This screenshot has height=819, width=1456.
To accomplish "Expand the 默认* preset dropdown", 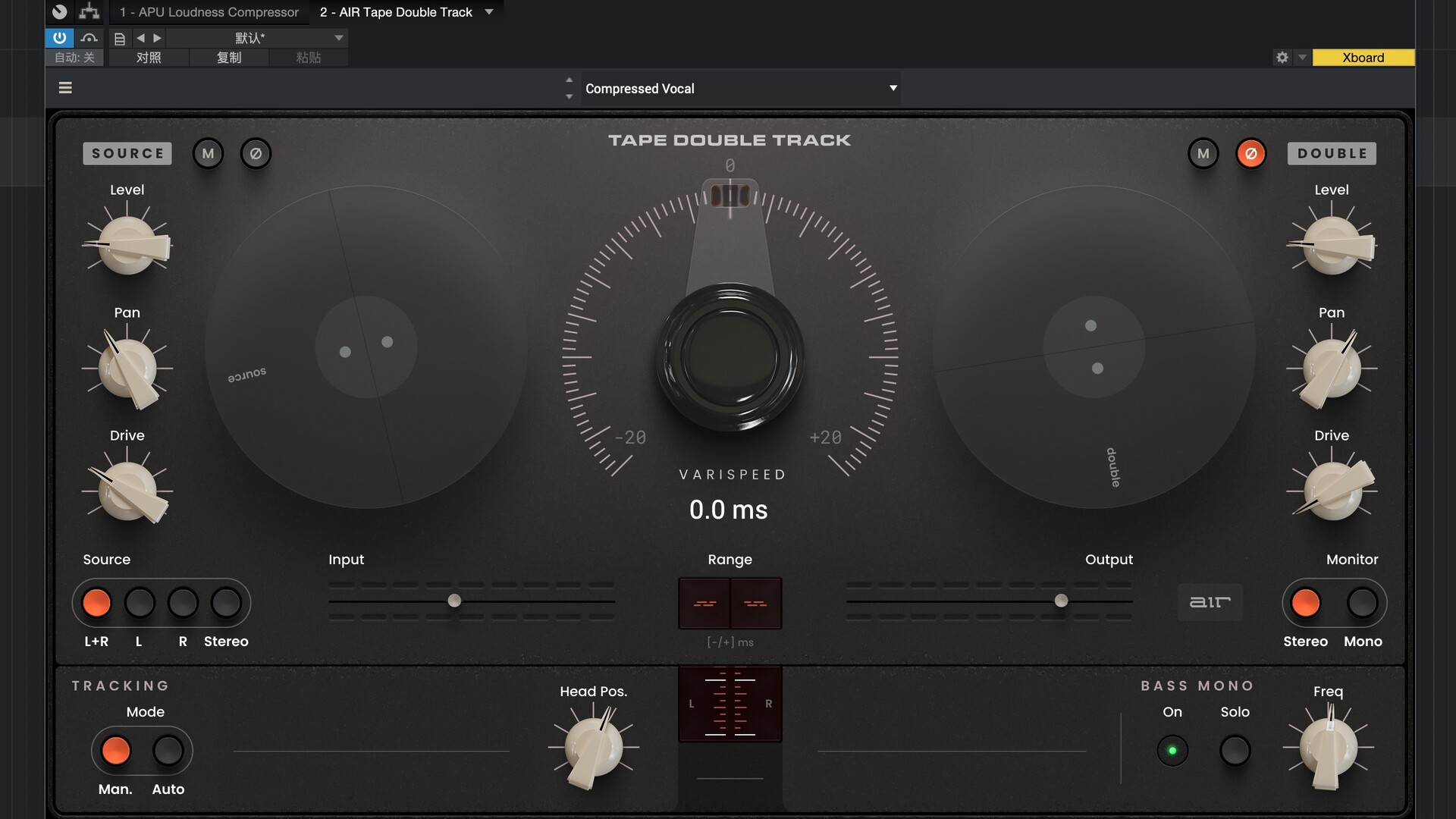I will [x=338, y=37].
